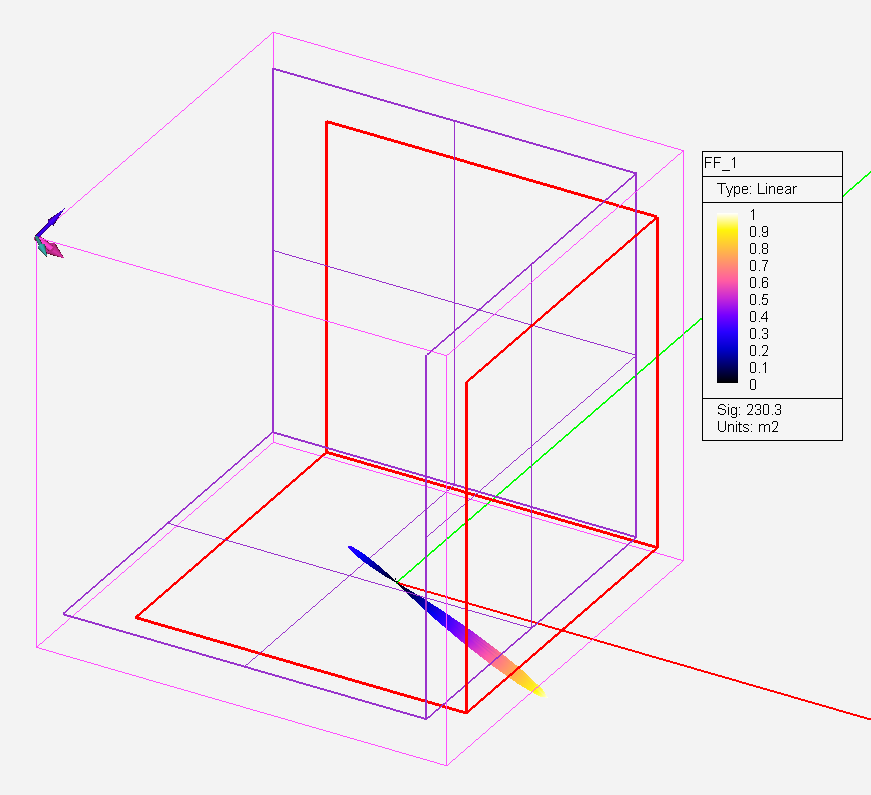The width and height of the screenshot is (871, 795).
Task: Click the coordinate axes triad icon
Action: (49, 234)
